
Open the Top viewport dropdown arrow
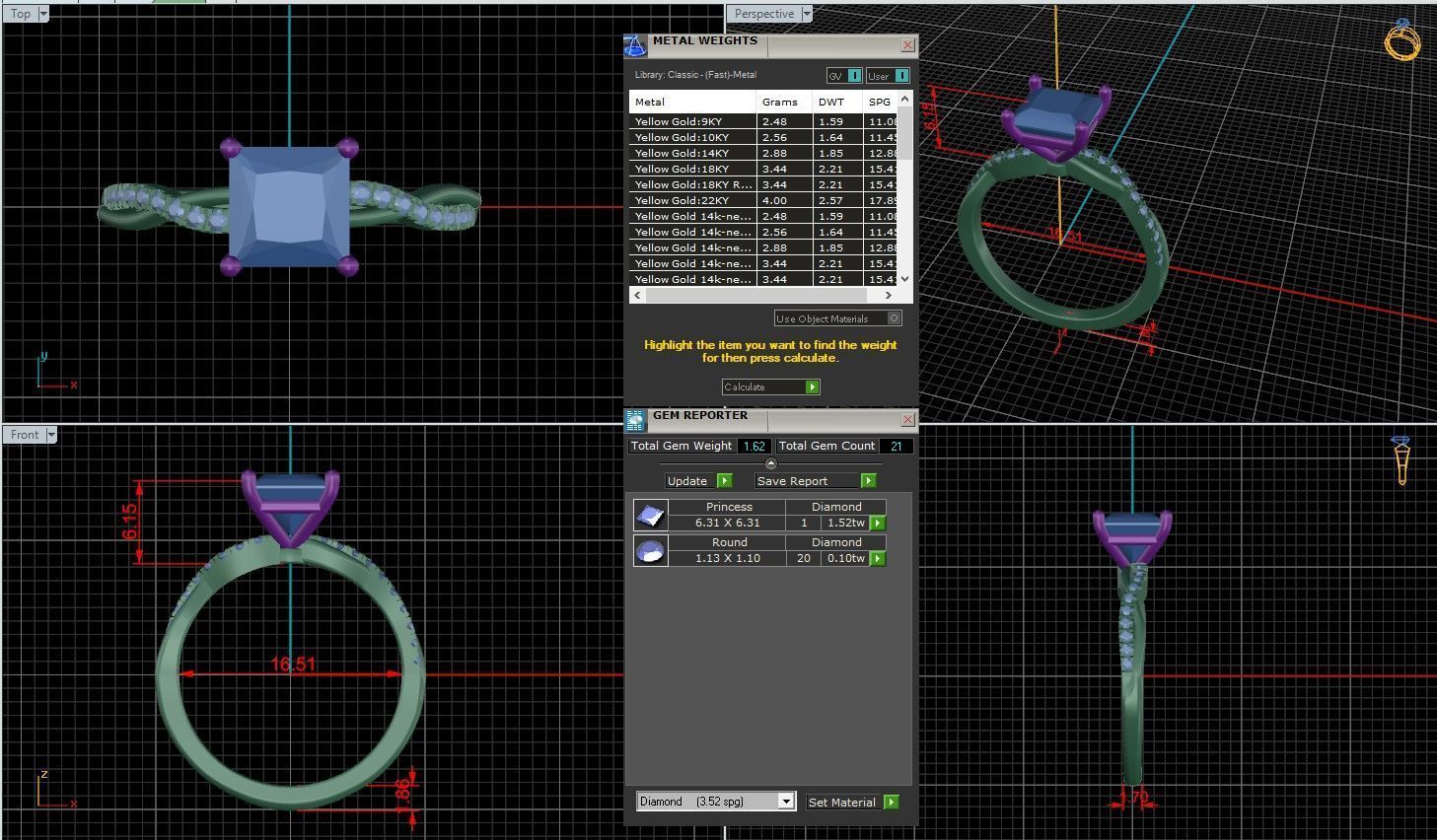[42, 14]
